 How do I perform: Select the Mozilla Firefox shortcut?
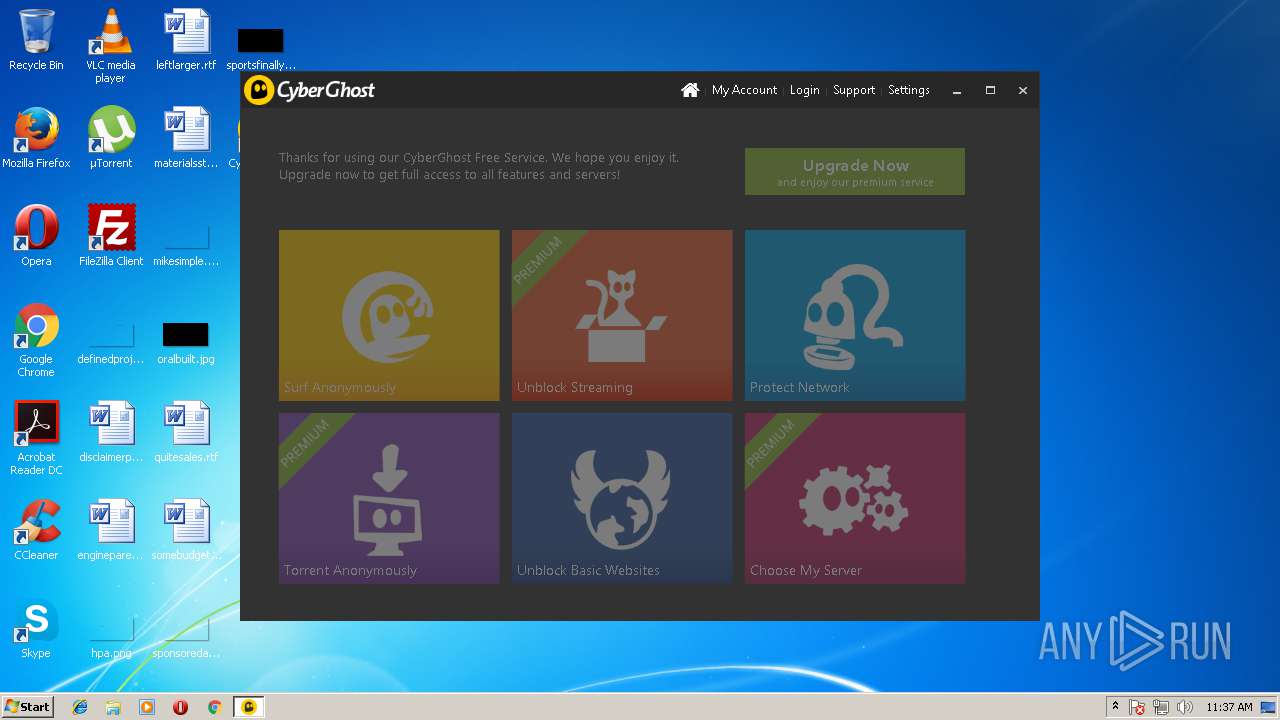pyautogui.click(x=36, y=138)
